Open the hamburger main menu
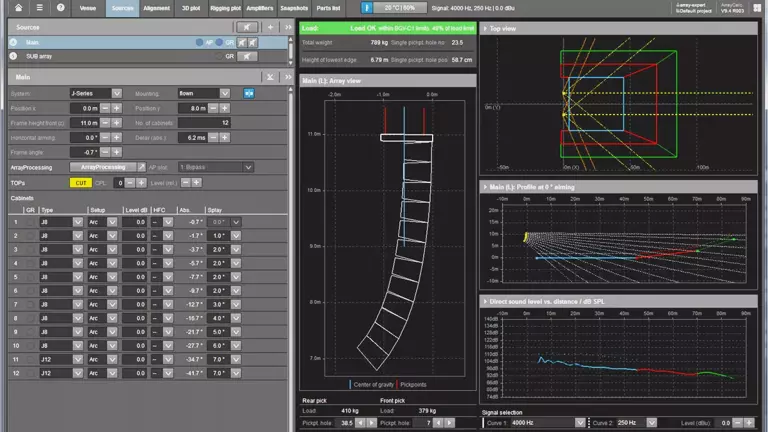The width and height of the screenshot is (768, 432). pos(40,8)
